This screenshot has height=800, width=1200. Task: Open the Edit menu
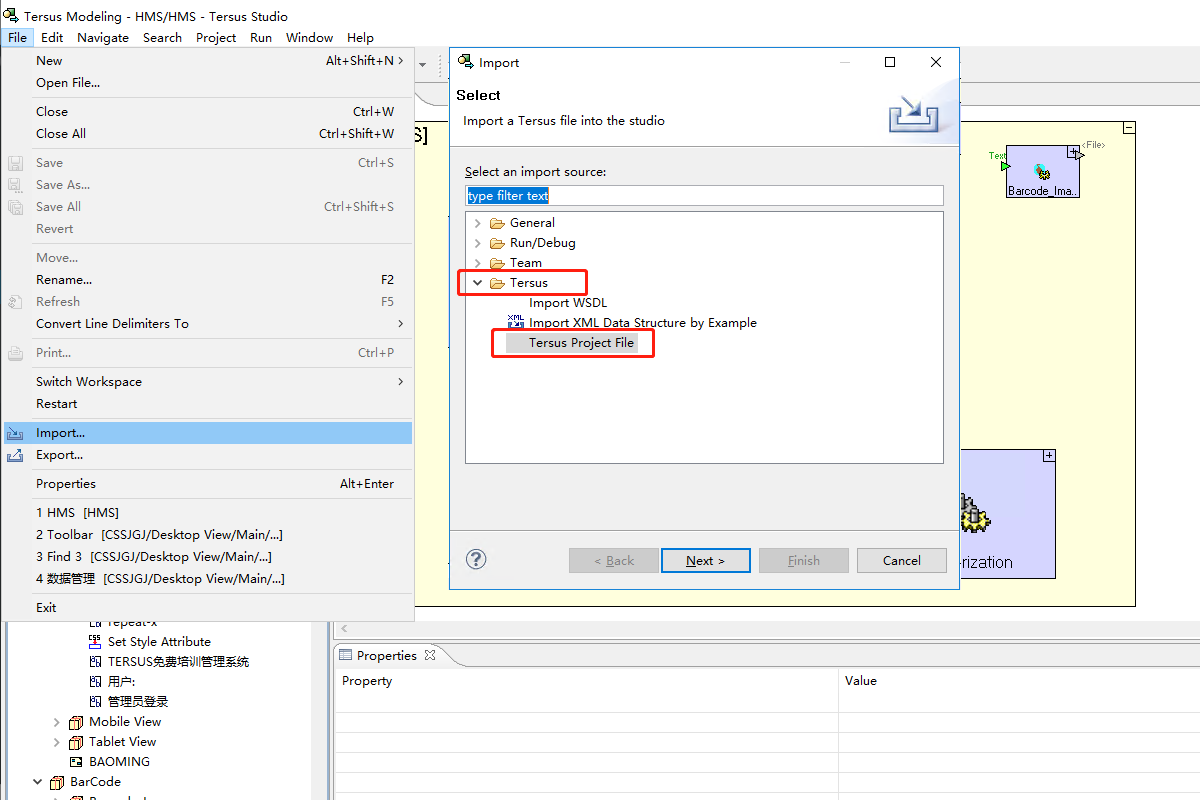click(x=52, y=37)
